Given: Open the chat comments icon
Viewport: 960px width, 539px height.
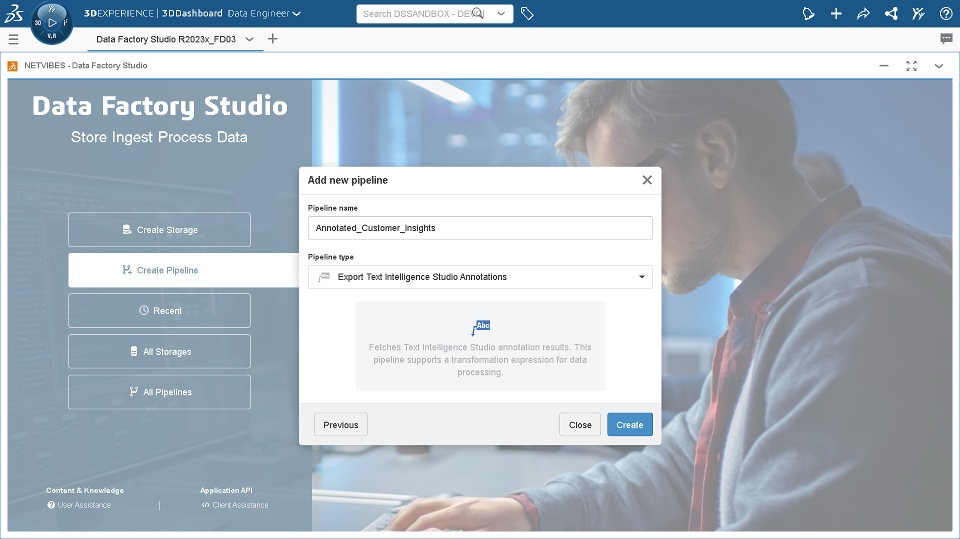Looking at the screenshot, I should (x=946, y=39).
